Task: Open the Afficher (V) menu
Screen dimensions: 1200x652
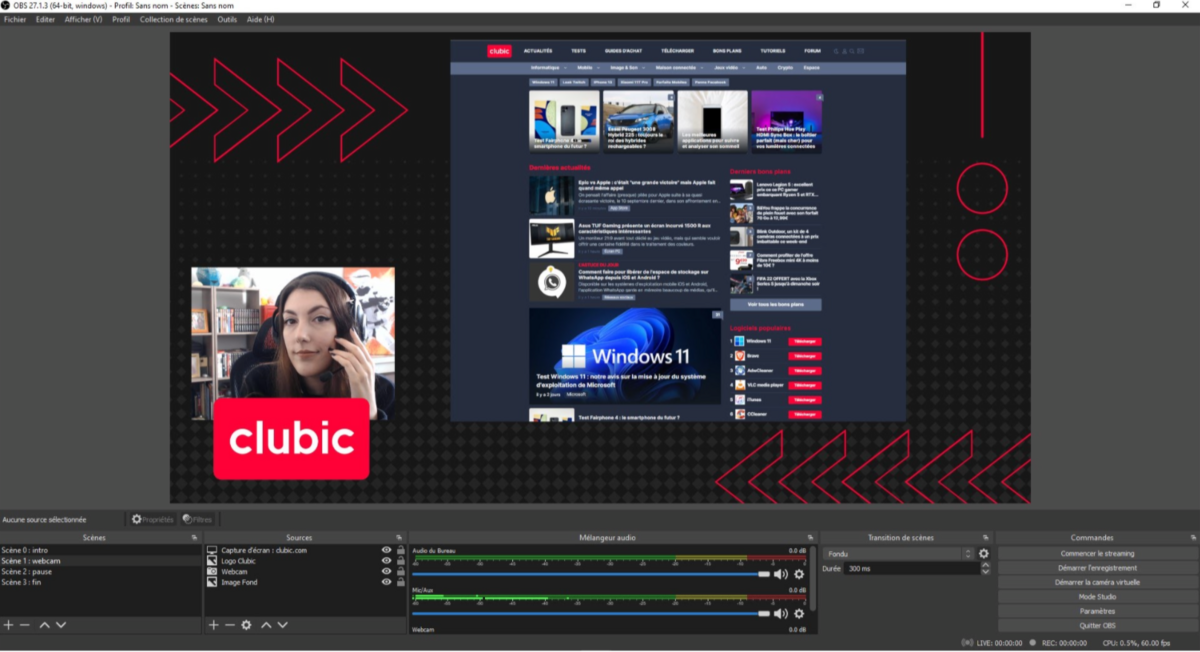Action: 83,19
